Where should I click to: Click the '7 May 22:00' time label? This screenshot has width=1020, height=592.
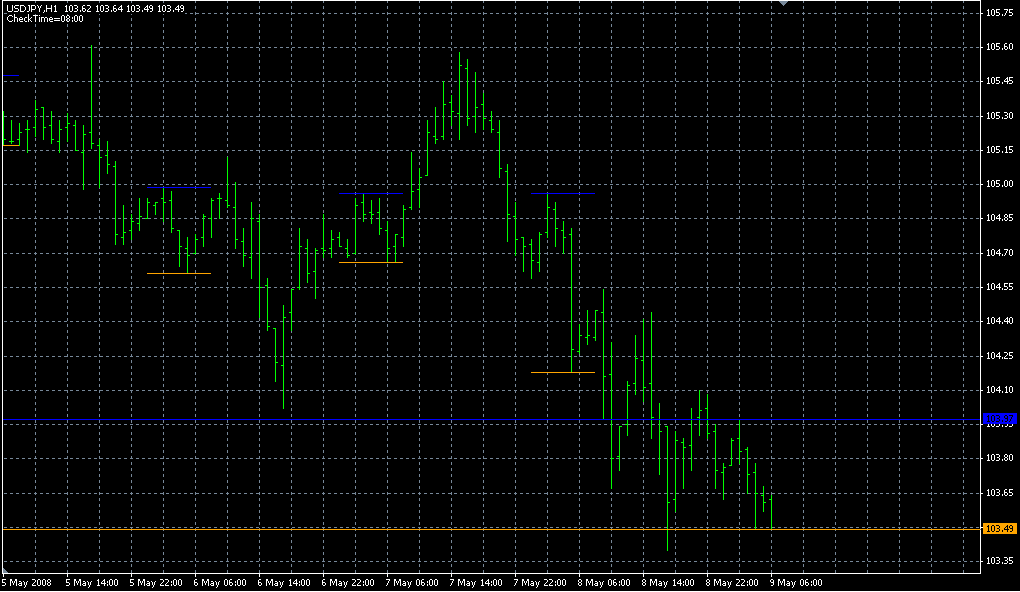click(540, 583)
